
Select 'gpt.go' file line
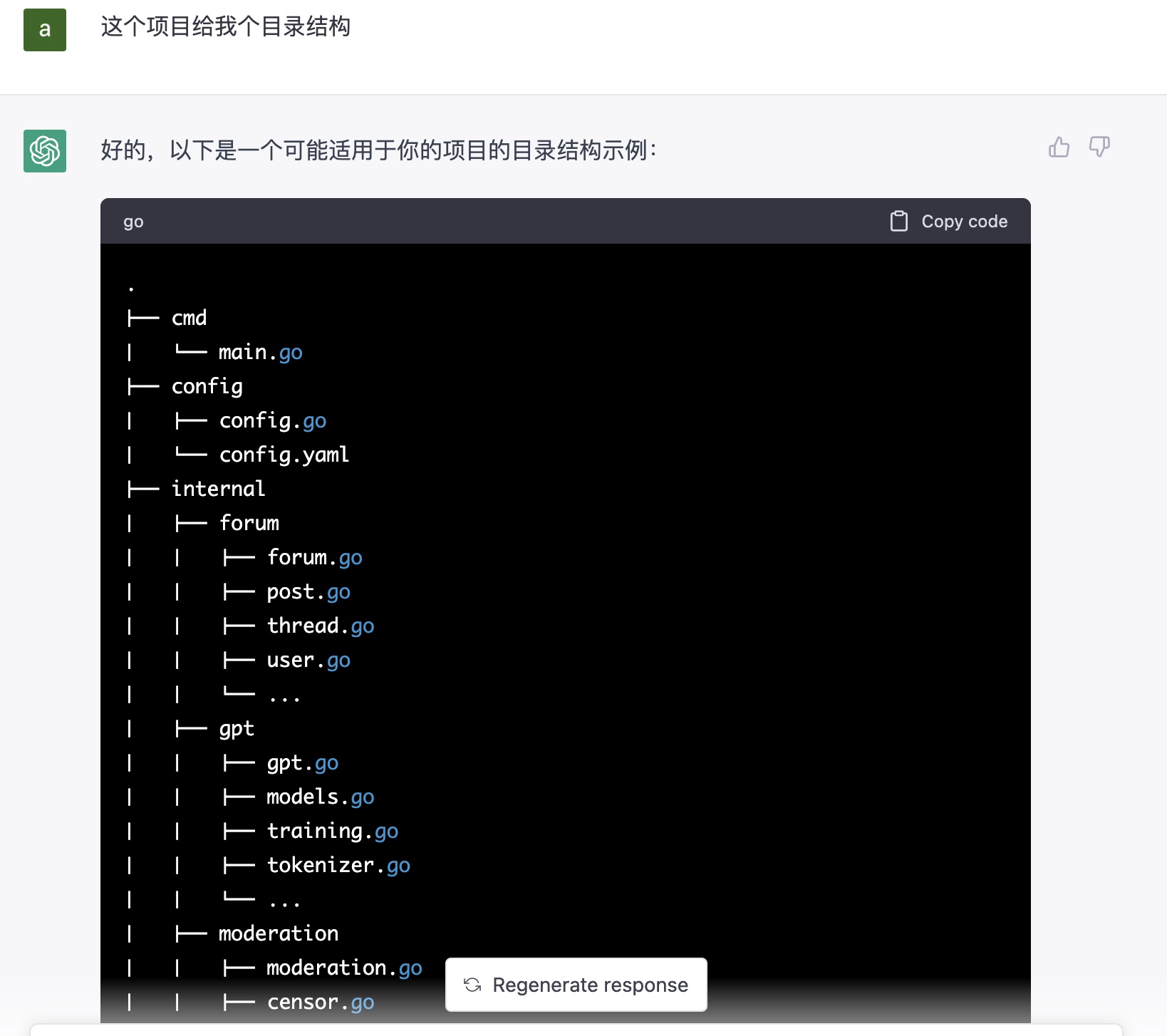[x=302, y=762]
